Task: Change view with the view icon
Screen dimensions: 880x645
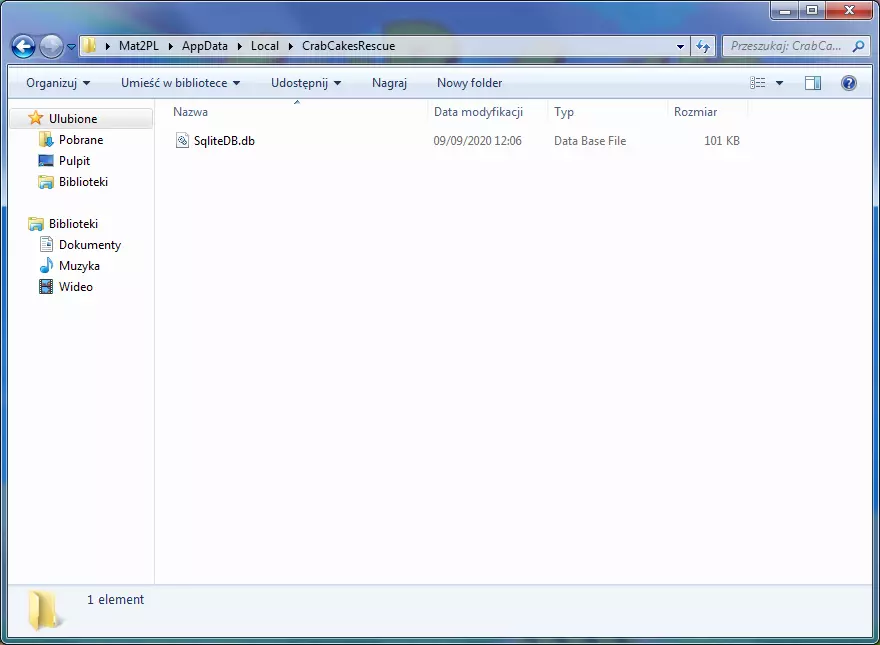Action: point(758,83)
